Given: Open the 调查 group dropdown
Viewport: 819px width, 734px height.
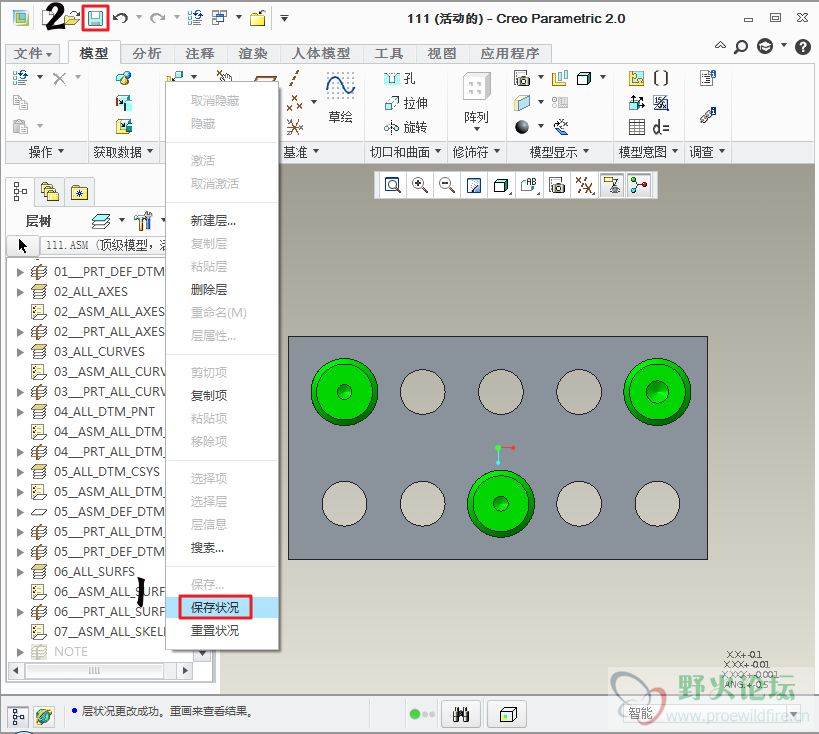Looking at the screenshot, I should pyautogui.click(x=707, y=152).
